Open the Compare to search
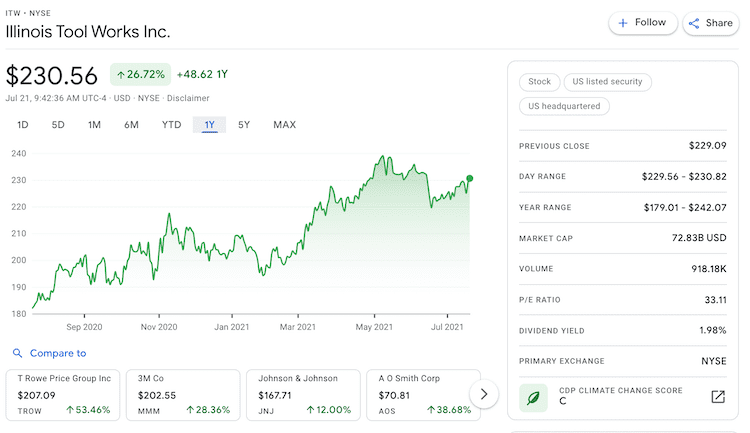 58,353
